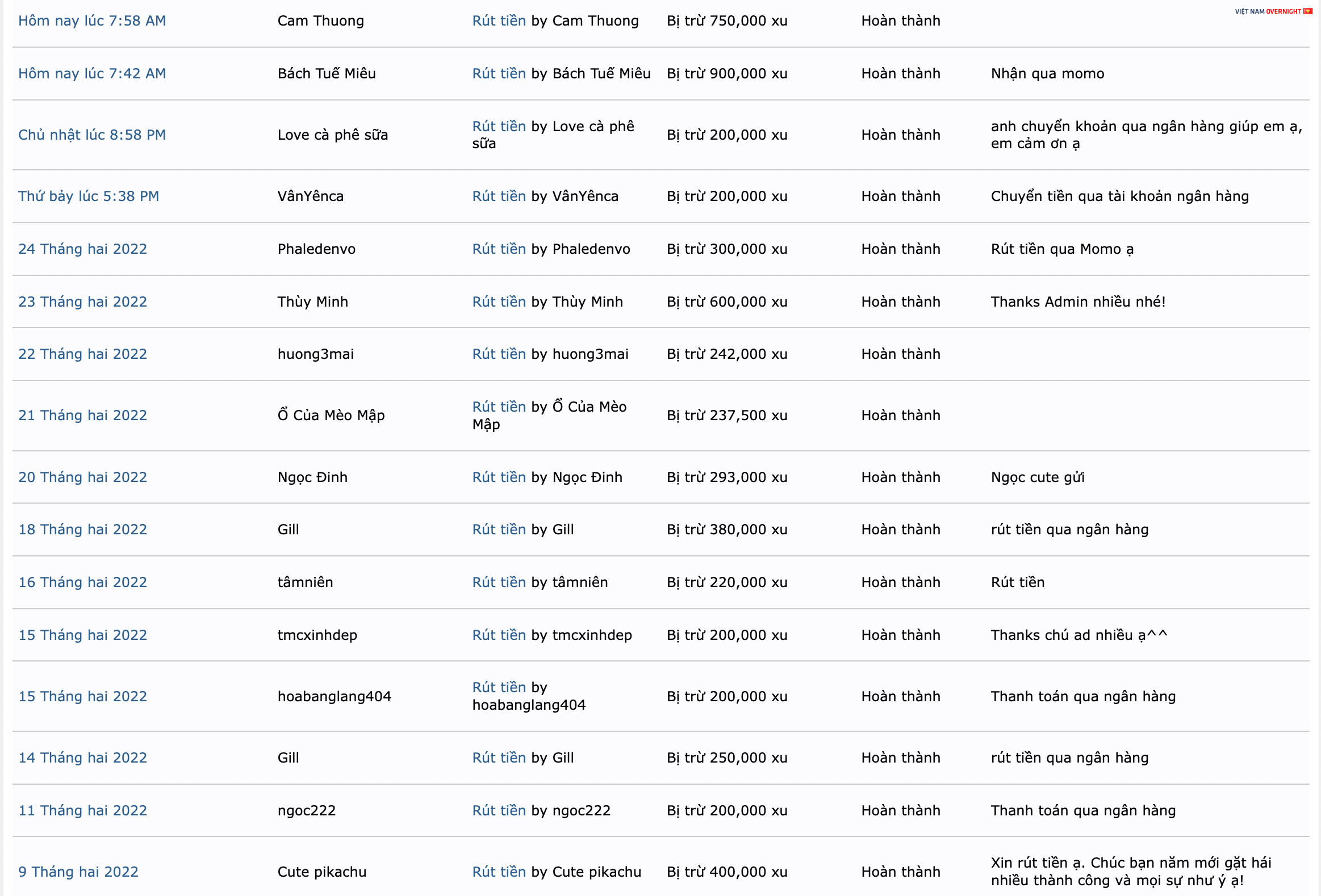Click the '24 Tháng hai 2022' date link
The height and width of the screenshot is (896, 1321).
click(x=82, y=249)
